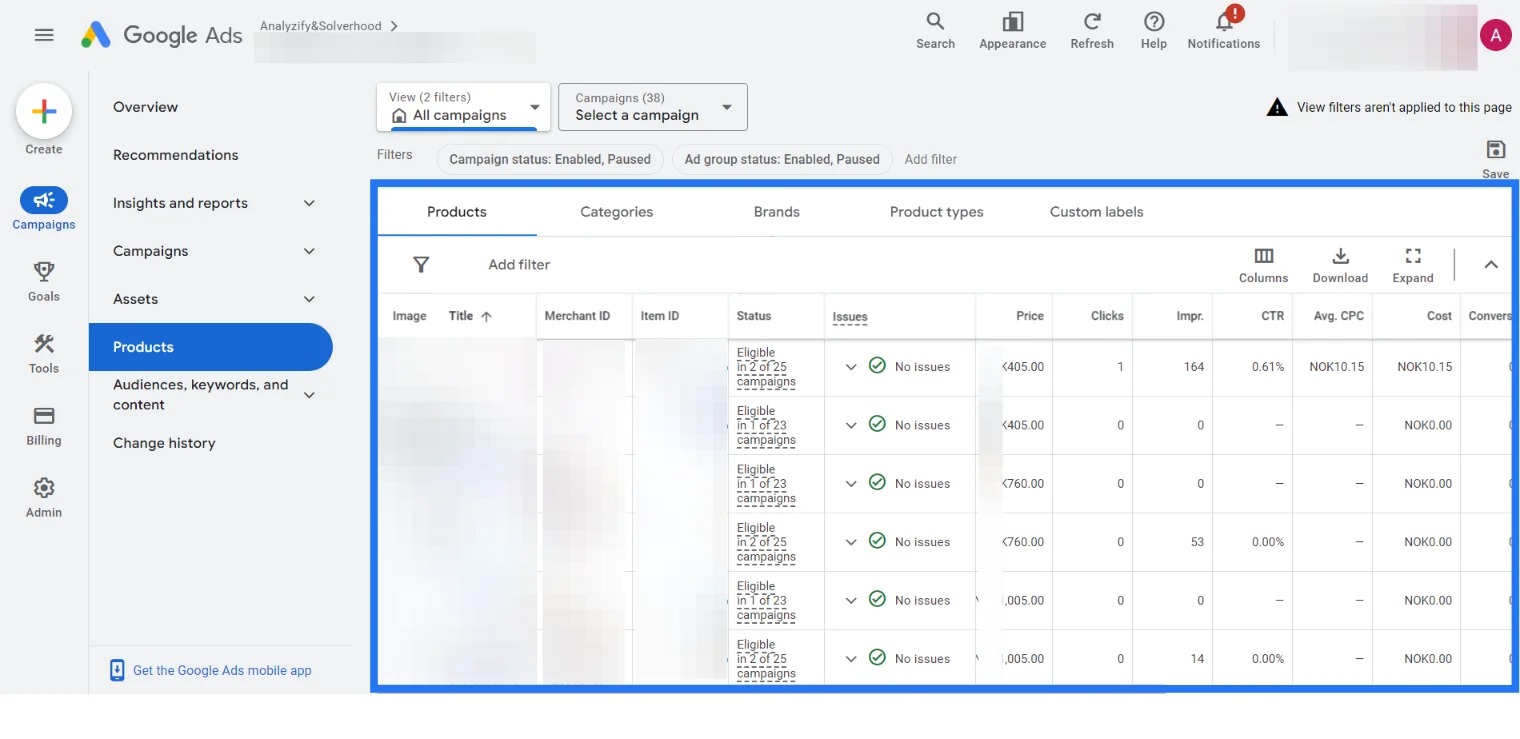Expand Audiences, keywords, and content
Viewport: 1520px width, 739px height.
click(309, 395)
